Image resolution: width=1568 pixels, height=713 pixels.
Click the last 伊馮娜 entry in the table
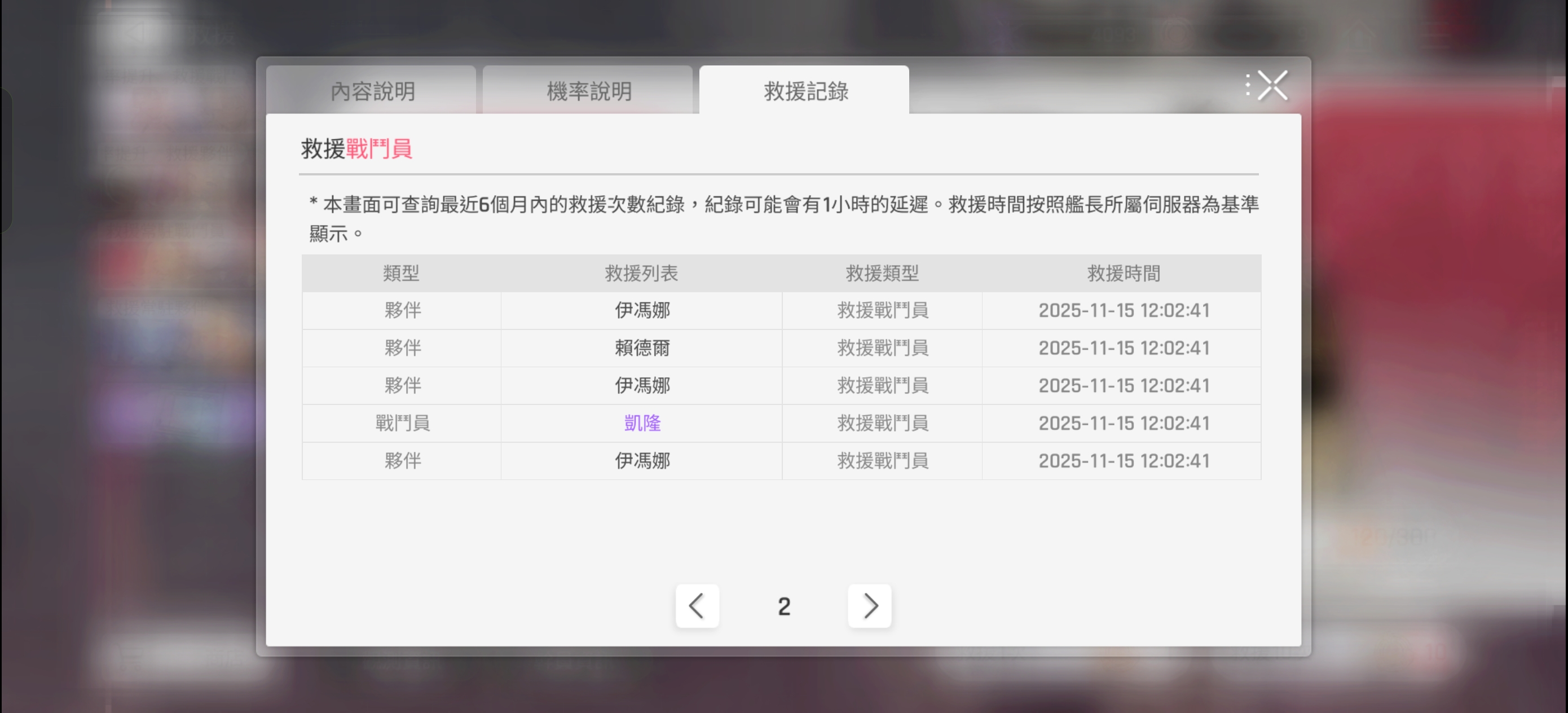[641, 461]
